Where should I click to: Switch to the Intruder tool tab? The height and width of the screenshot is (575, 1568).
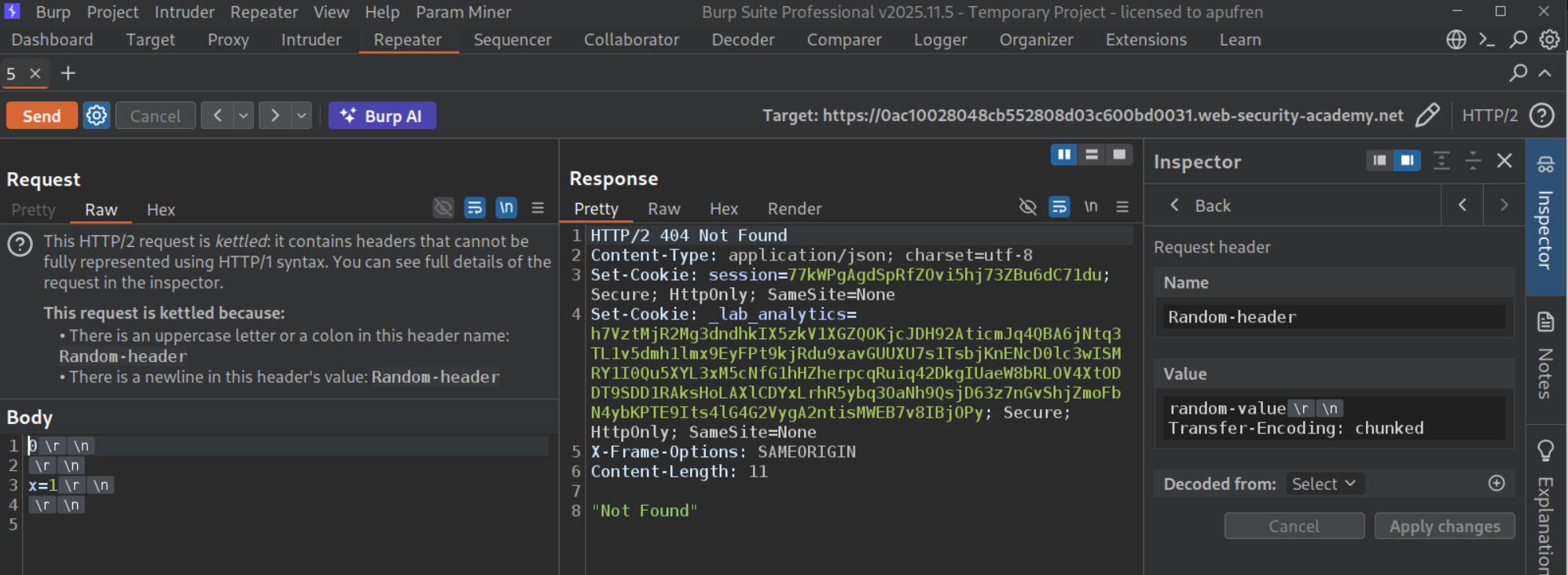pos(311,39)
